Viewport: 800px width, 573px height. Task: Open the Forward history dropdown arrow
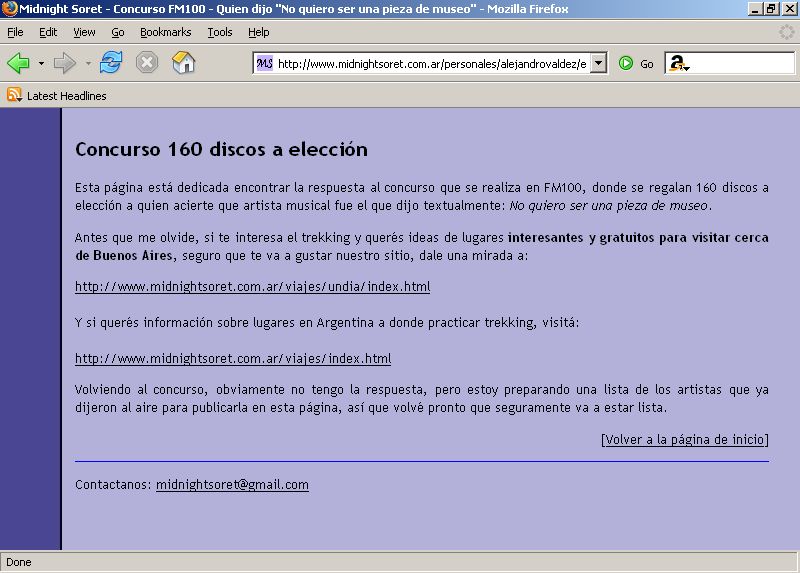pos(88,64)
